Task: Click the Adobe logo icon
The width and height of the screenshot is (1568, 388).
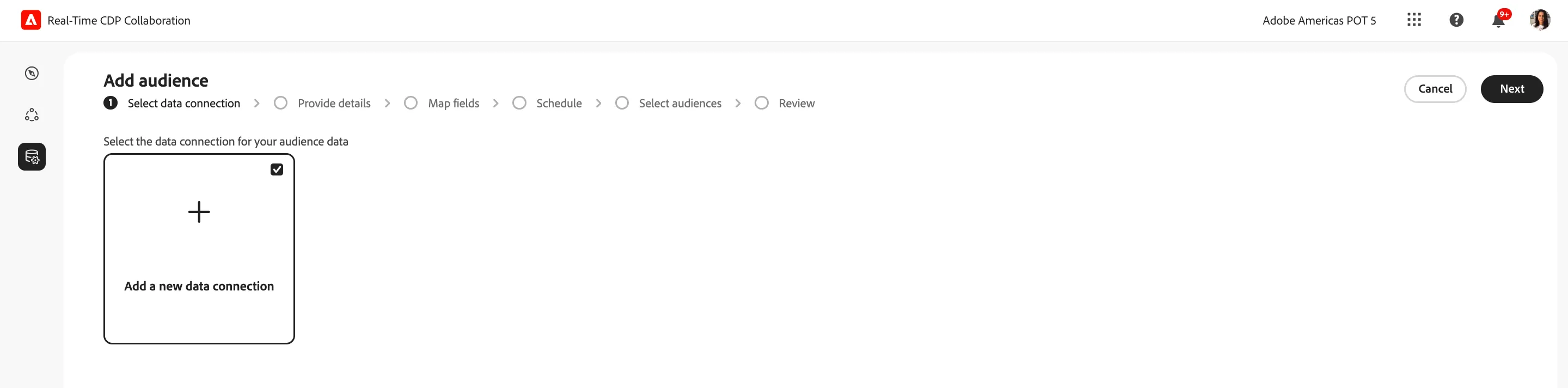Action: [x=31, y=20]
